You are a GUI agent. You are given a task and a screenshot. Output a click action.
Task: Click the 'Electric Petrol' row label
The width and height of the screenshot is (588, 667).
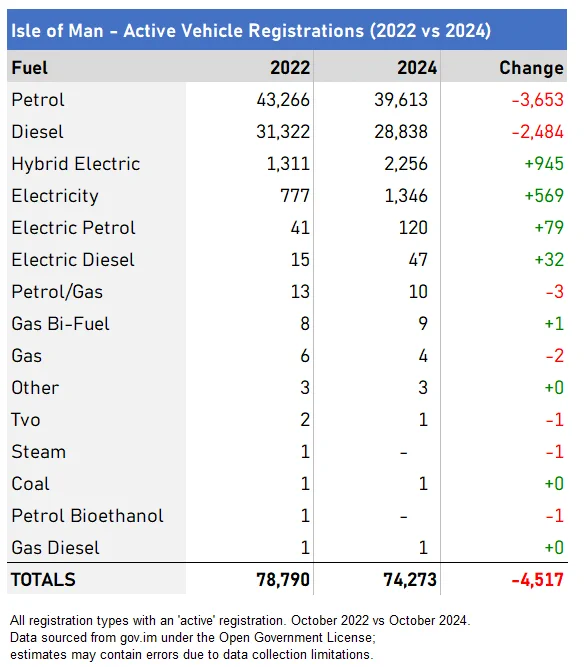(73, 228)
